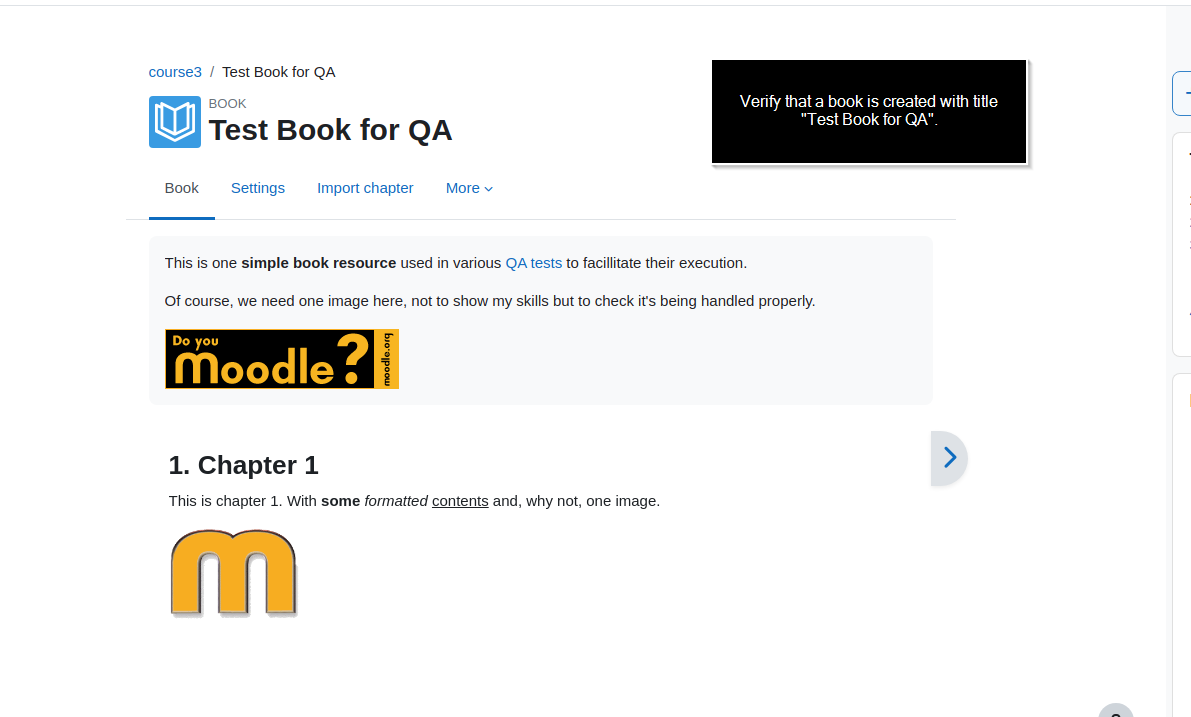Click the black verification tooltip box

(x=869, y=111)
